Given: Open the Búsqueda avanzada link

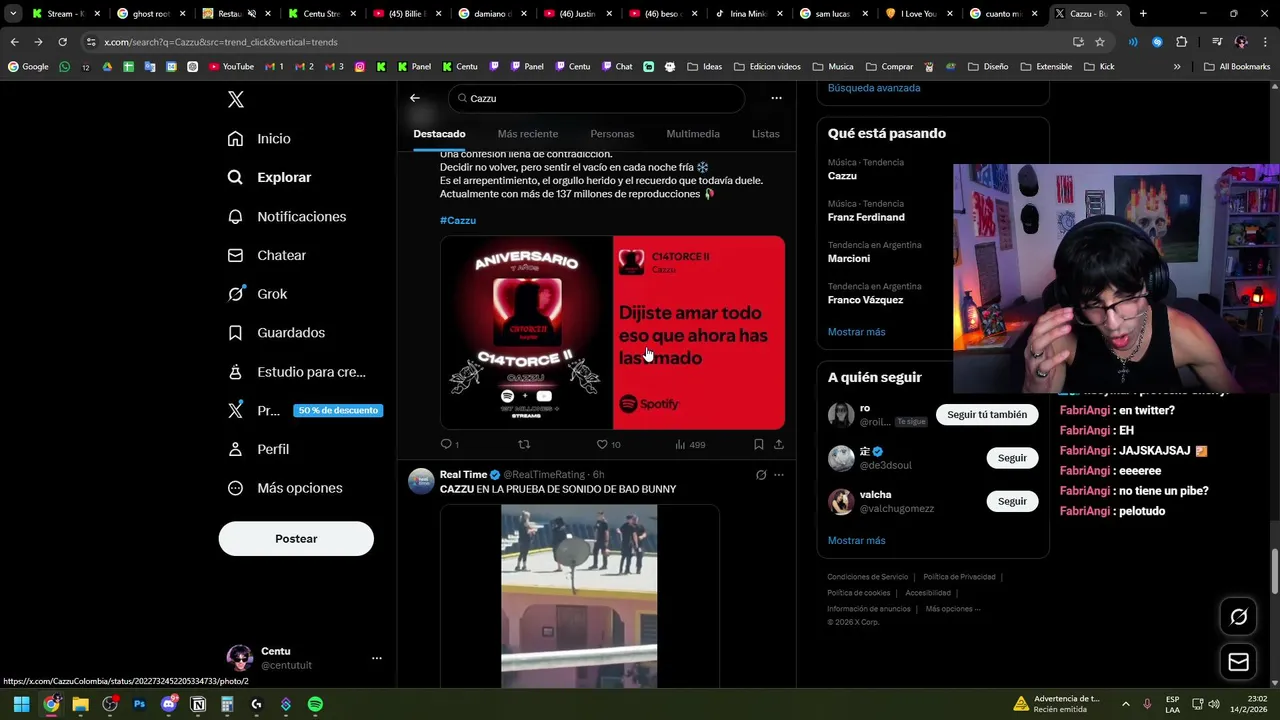Looking at the screenshot, I should [x=874, y=88].
